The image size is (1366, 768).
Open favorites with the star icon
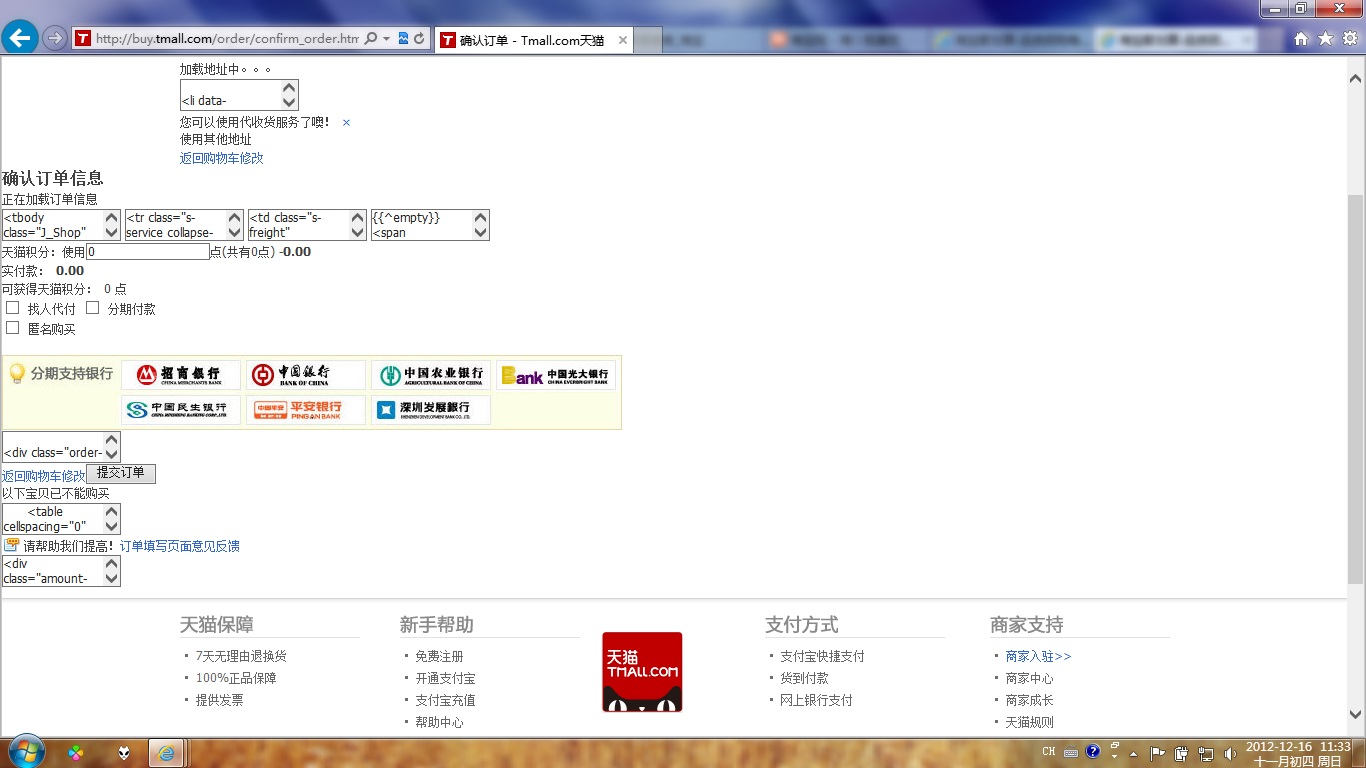pyautogui.click(x=1325, y=39)
